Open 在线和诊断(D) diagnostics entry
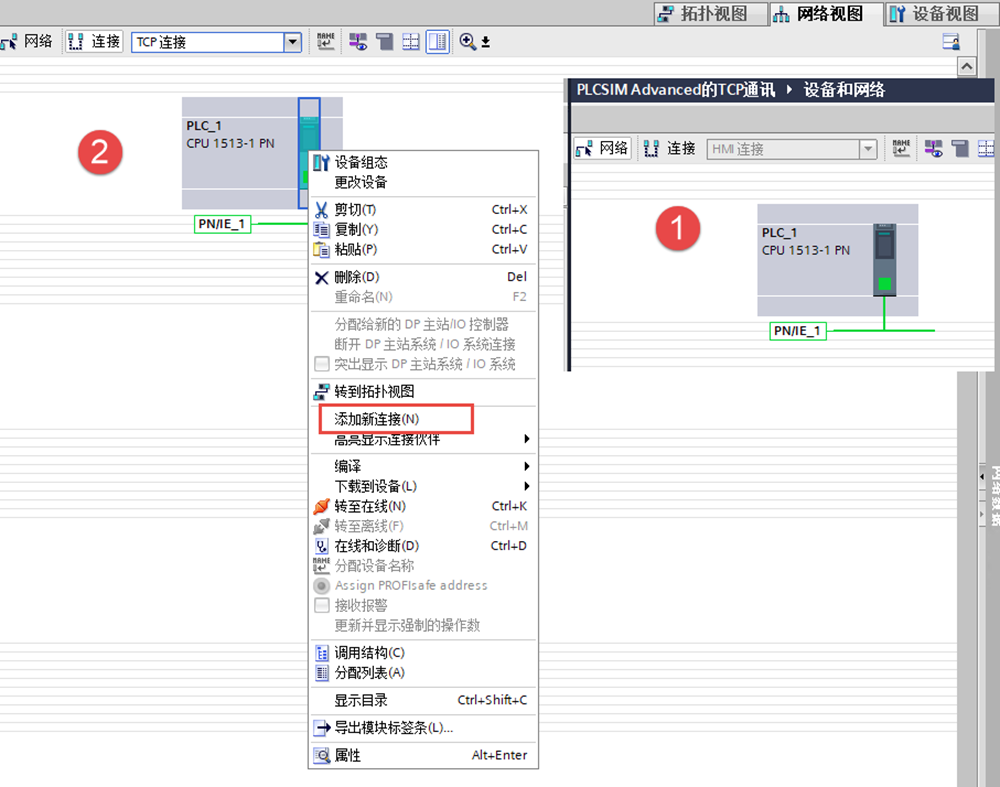1000x787 pixels. 376,546
